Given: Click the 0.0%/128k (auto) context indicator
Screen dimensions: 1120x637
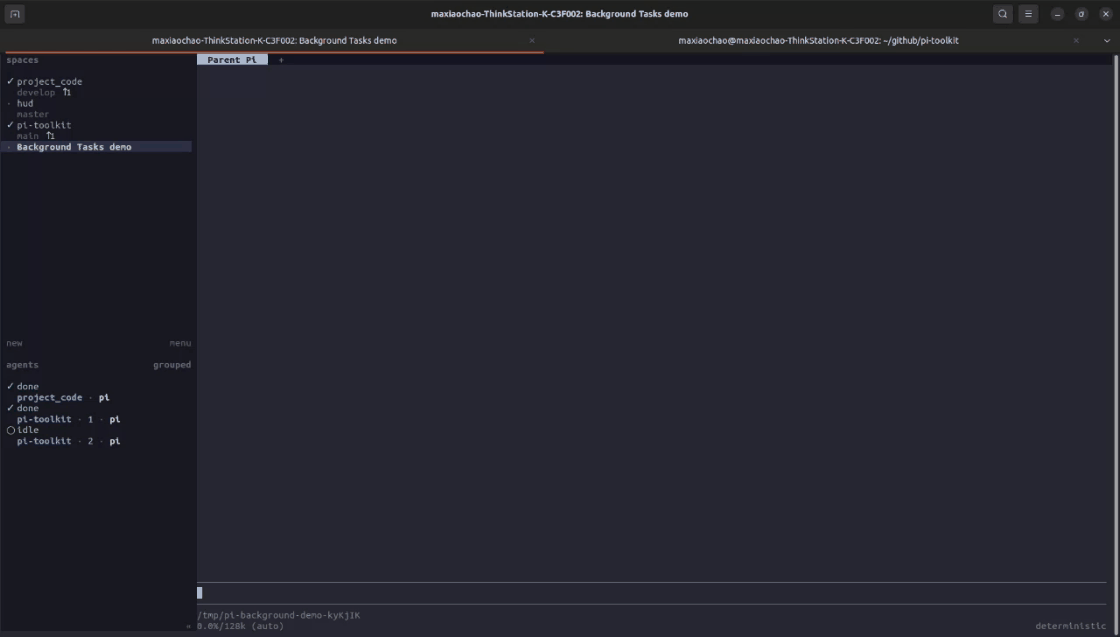Looking at the screenshot, I should coord(240,626).
